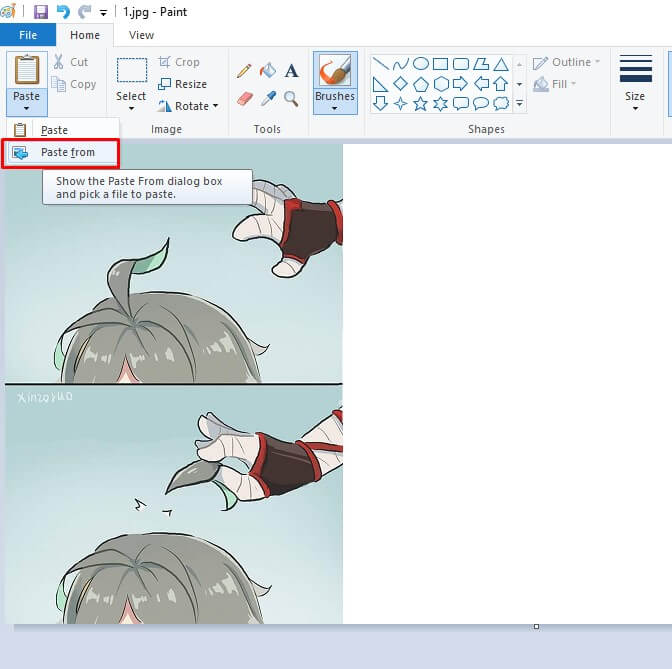
Task: Switch to the Home tab
Action: coord(85,35)
